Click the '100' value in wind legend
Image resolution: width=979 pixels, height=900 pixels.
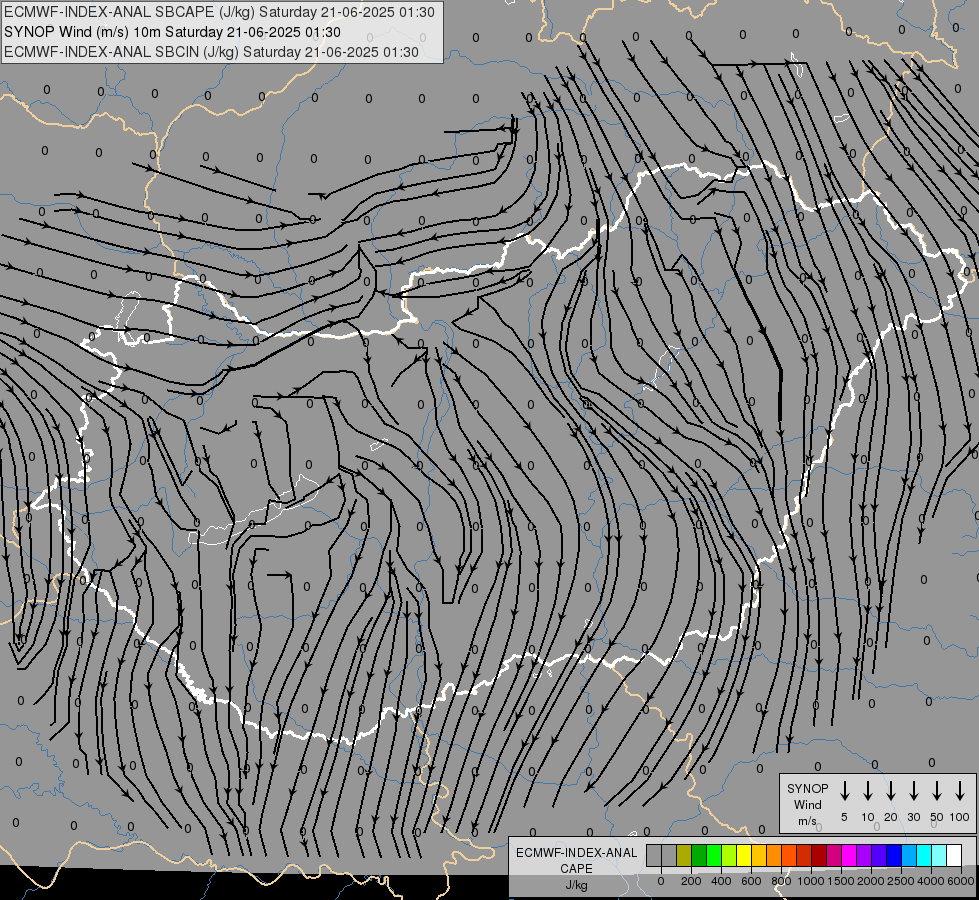click(960, 817)
